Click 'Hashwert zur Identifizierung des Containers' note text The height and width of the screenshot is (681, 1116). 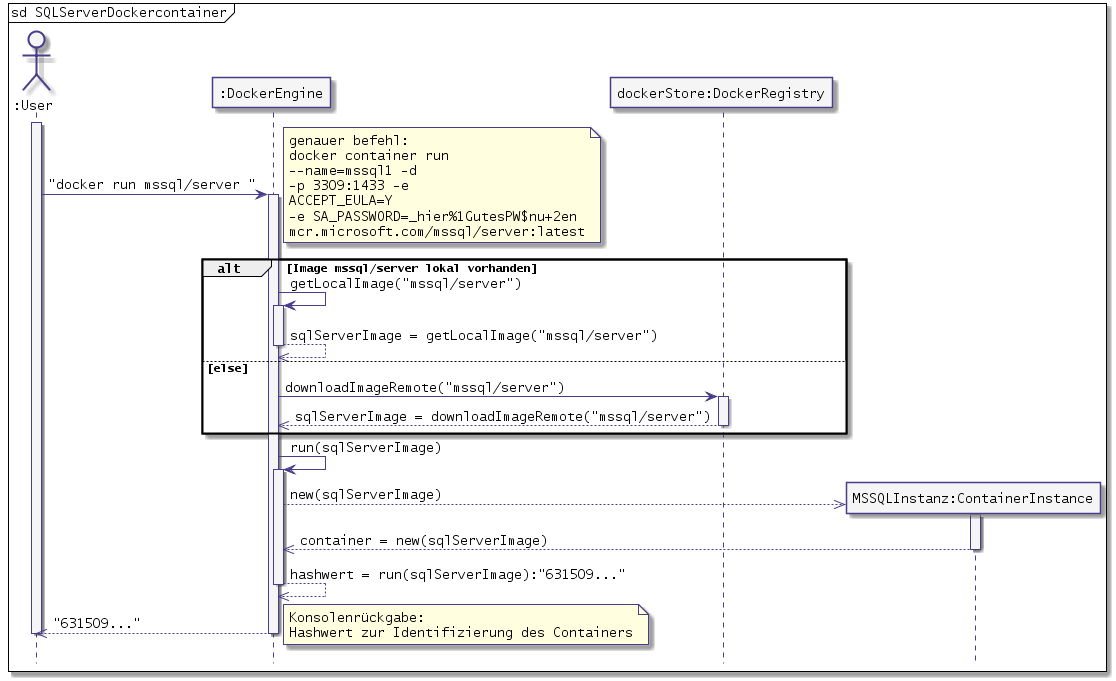[x=460, y=633]
